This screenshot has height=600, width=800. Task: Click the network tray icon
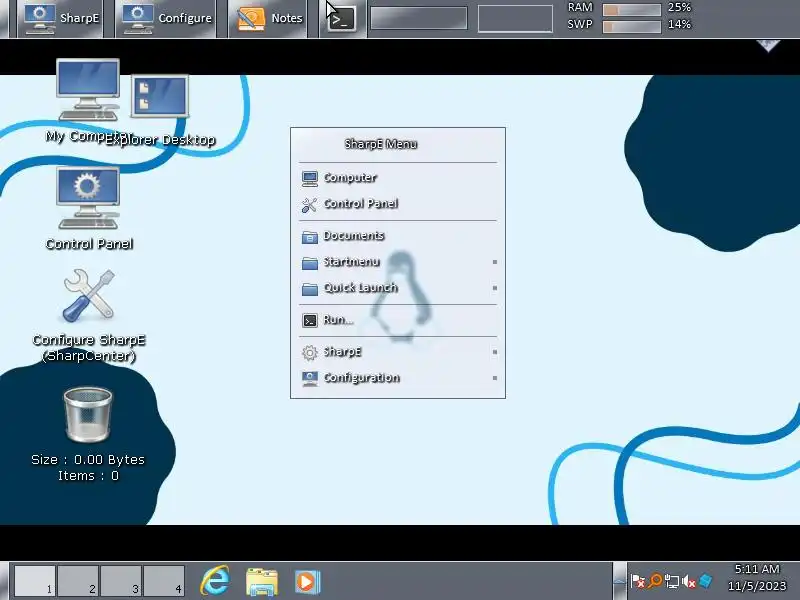672,581
